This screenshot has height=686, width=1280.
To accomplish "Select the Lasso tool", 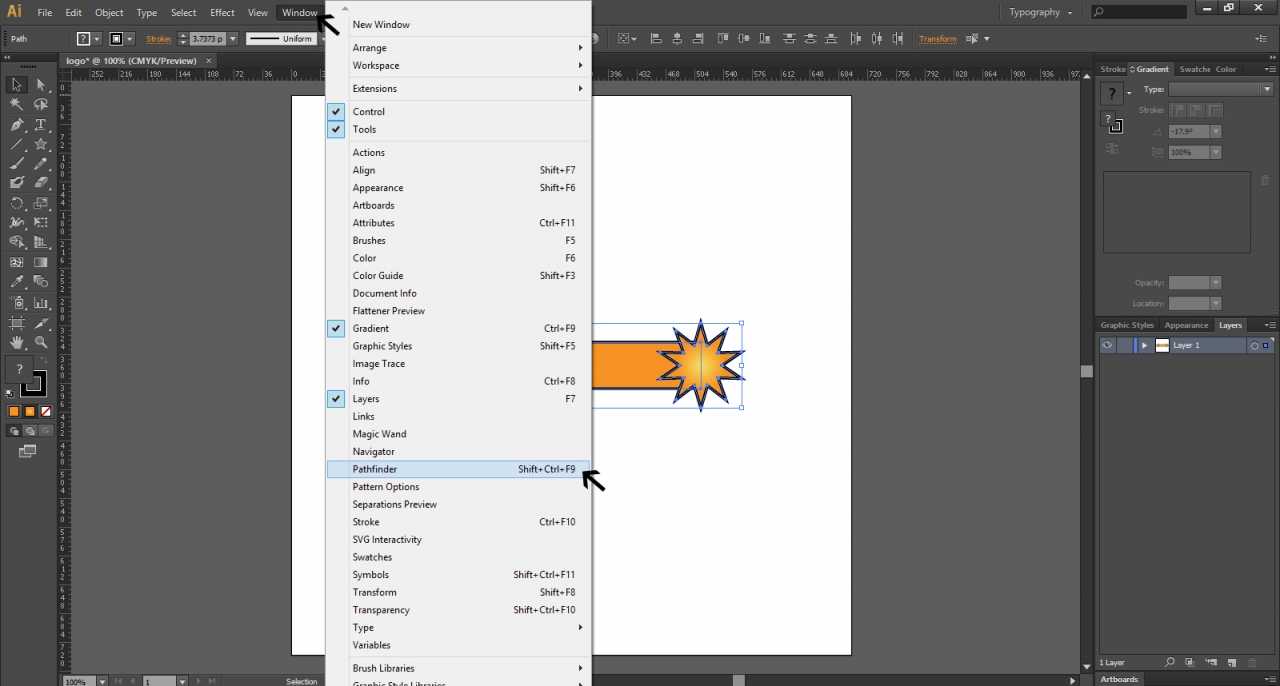I will click(x=41, y=105).
